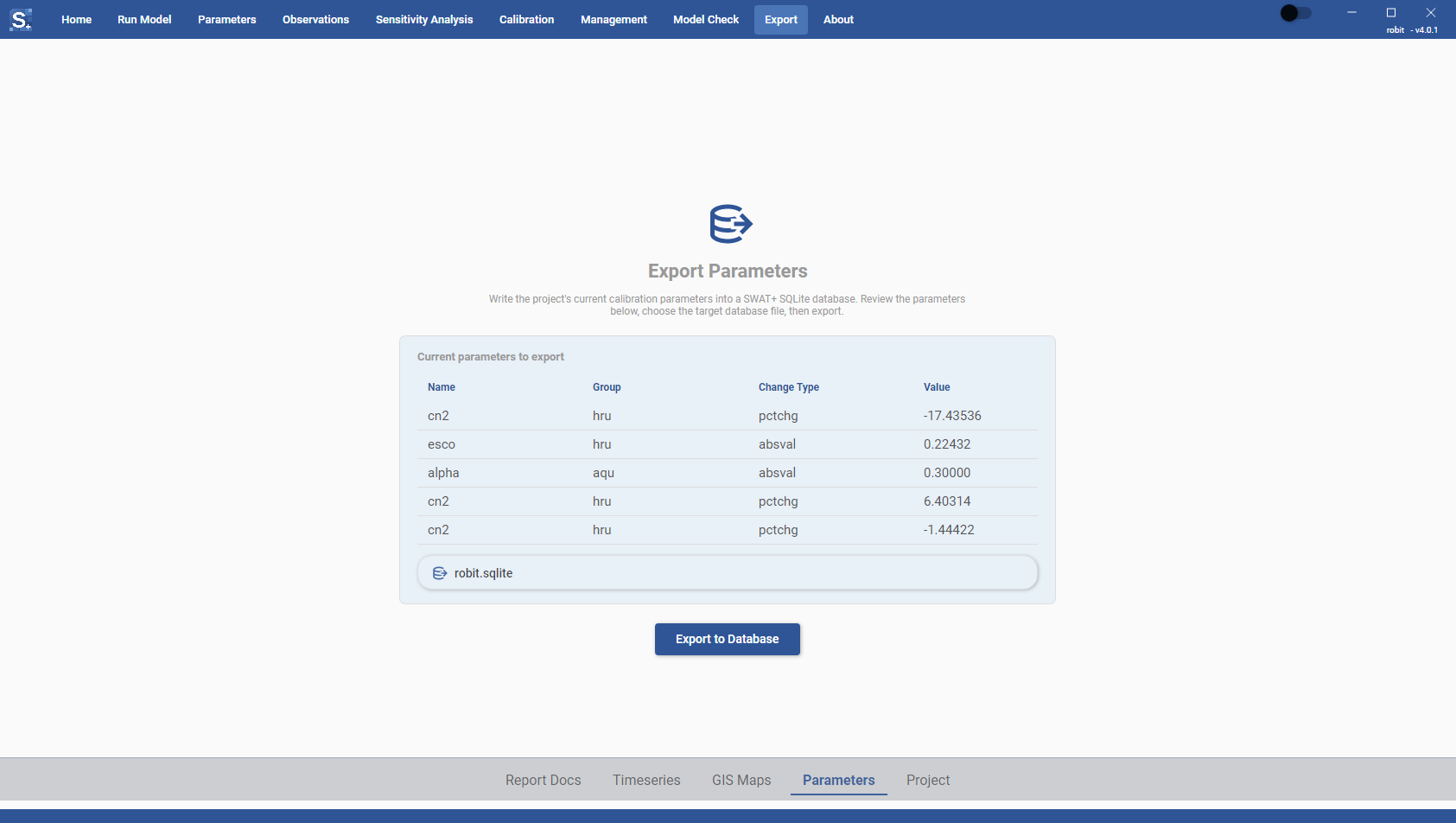
Task: Select the esco parameter name
Action: click(x=442, y=444)
